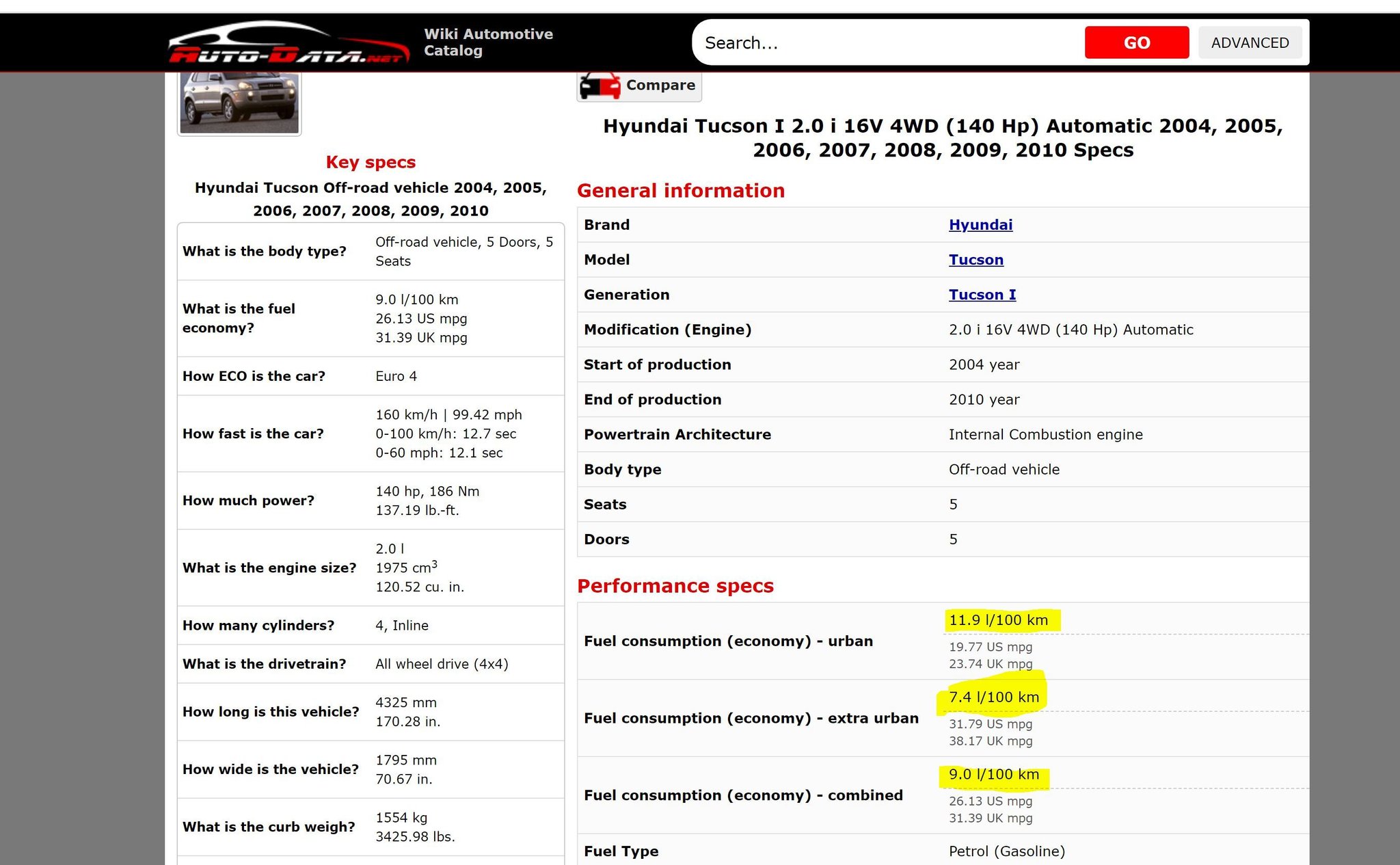Image resolution: width=1400 pixels, height=865 pixels.
Task: Click the Wiki Automotive Catalog header text
Action: (488, 42)
